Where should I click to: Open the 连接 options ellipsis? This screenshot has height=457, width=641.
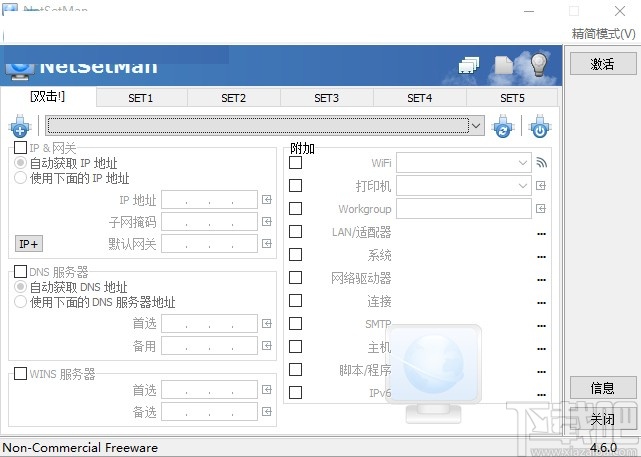tap(541, 303)
